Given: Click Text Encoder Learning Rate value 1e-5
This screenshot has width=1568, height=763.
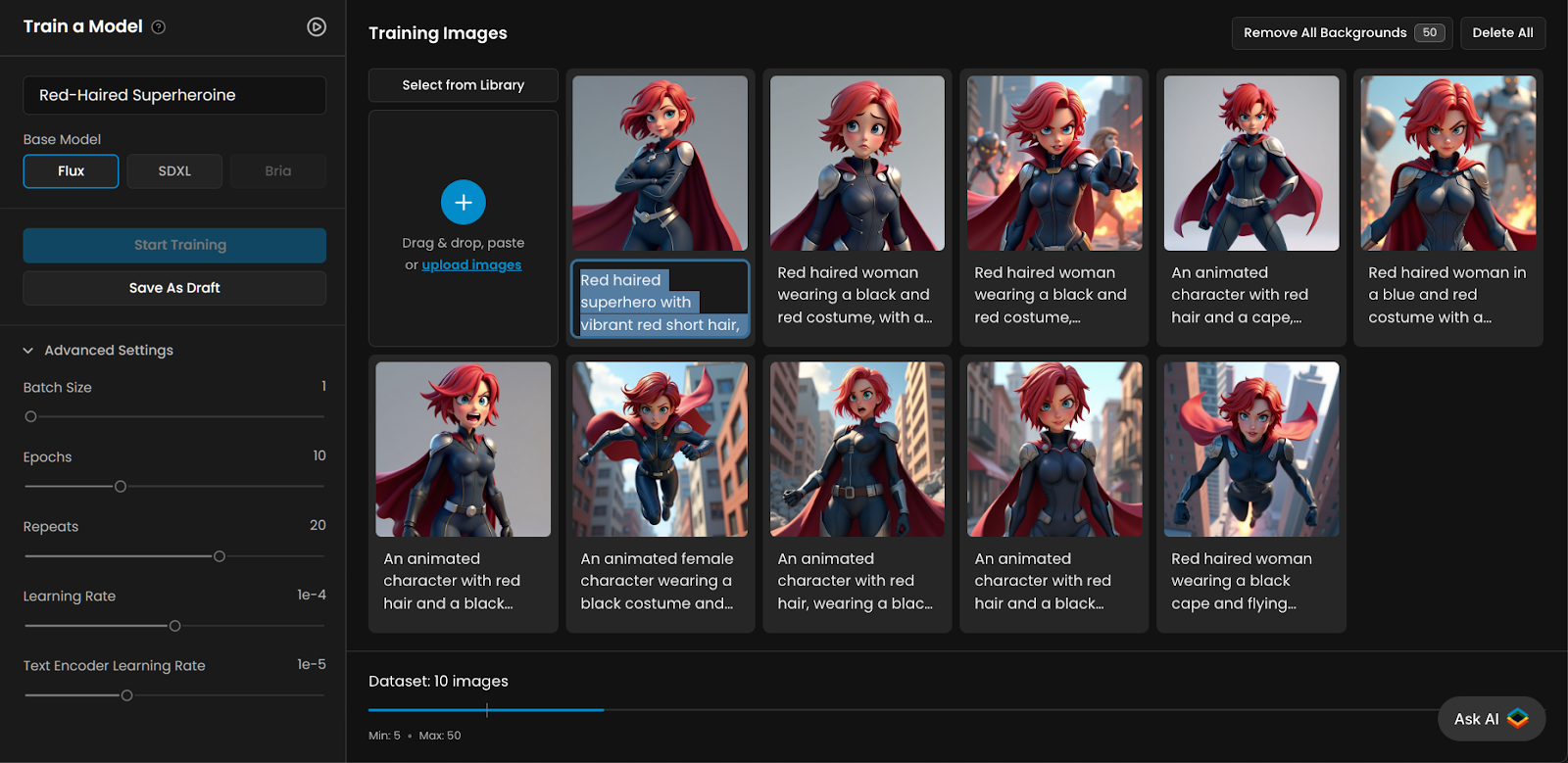Looking at the screenshot, I should click(312, 665).
